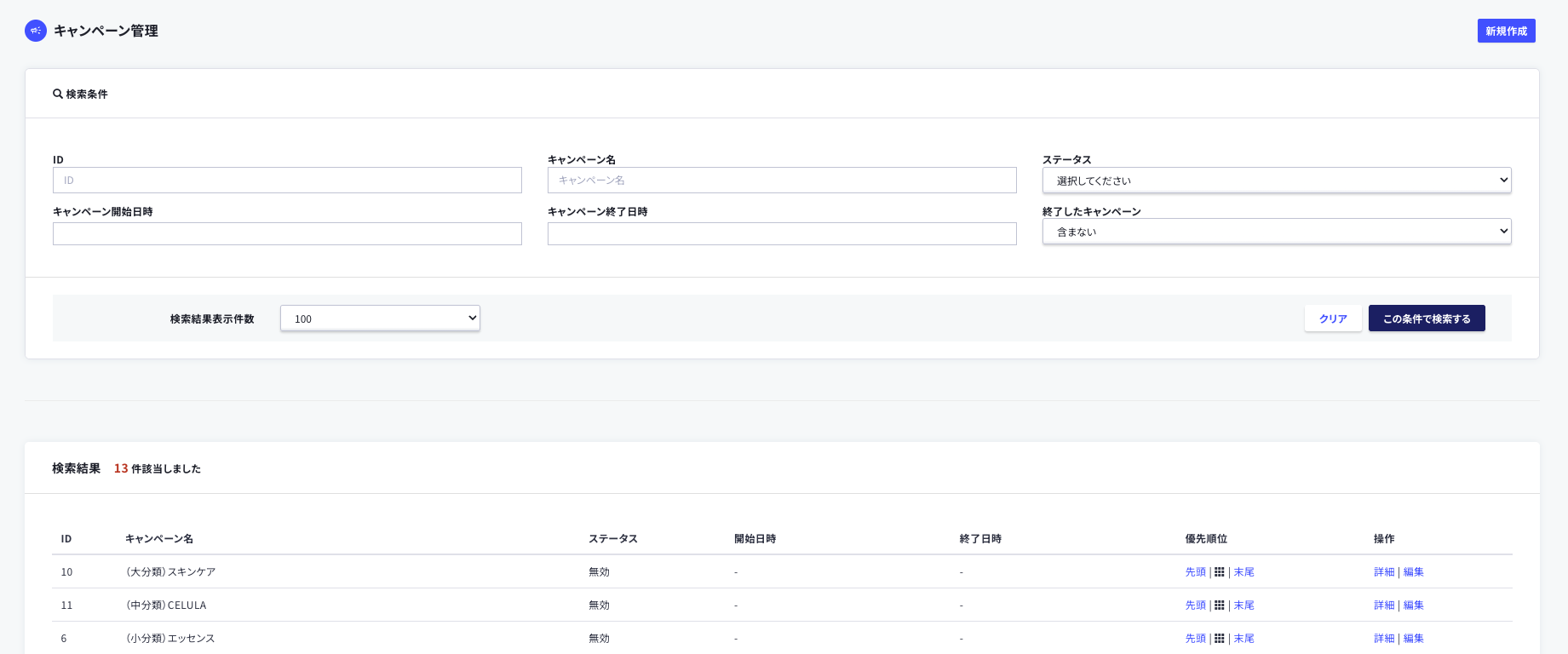Screen dimensions: 1568x654
Task: Click the キャンペーン名 column header
Action: 159,539
